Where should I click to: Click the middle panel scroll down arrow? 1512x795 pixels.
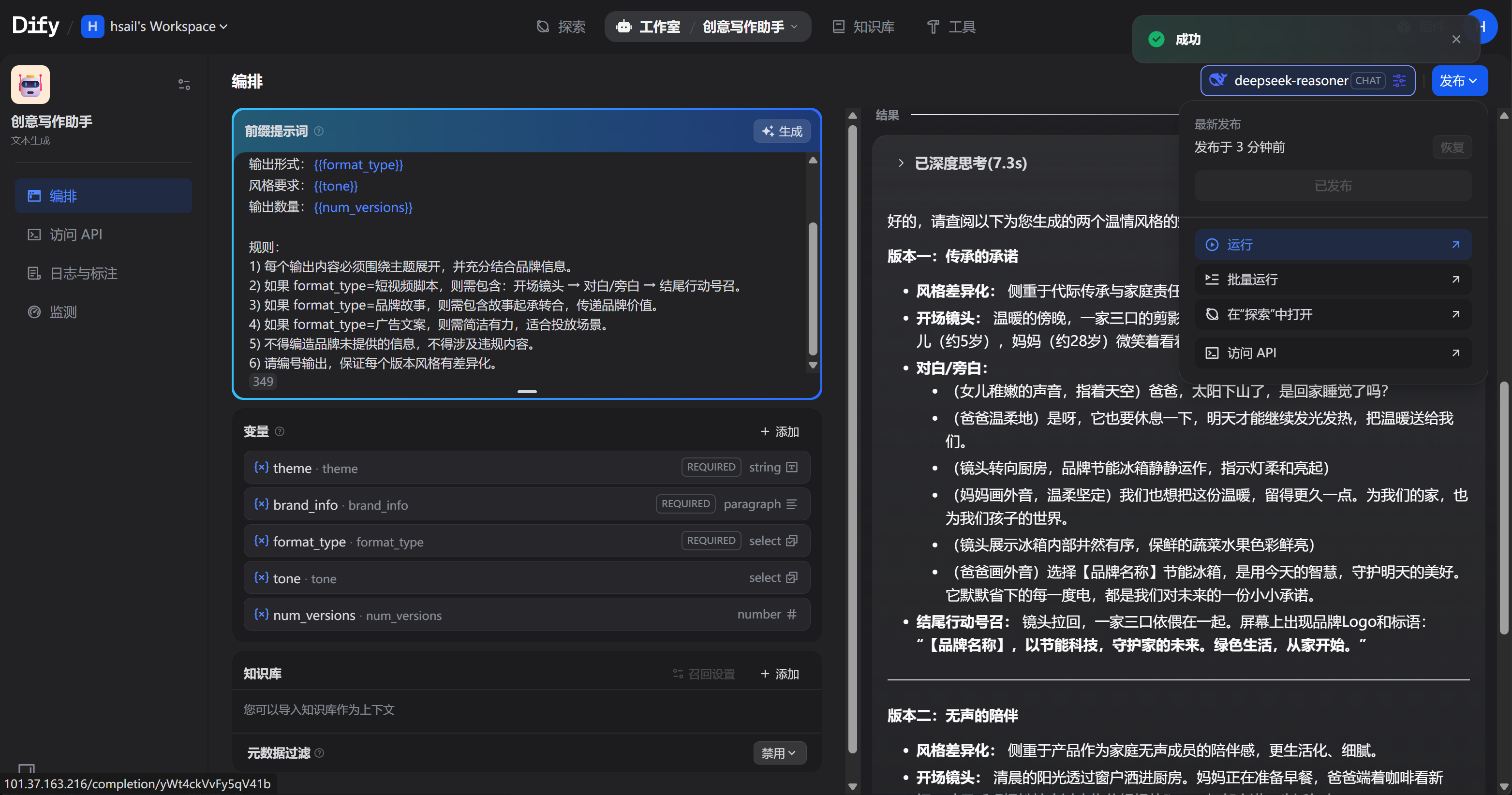[853, 787]
